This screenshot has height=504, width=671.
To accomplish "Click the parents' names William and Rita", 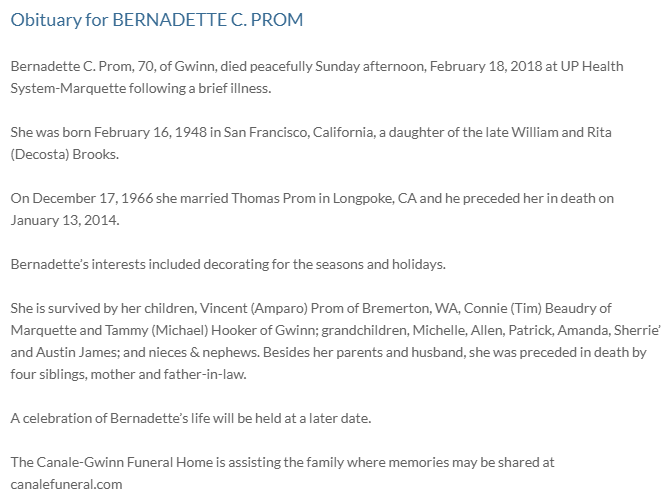I will pos(561,132).
